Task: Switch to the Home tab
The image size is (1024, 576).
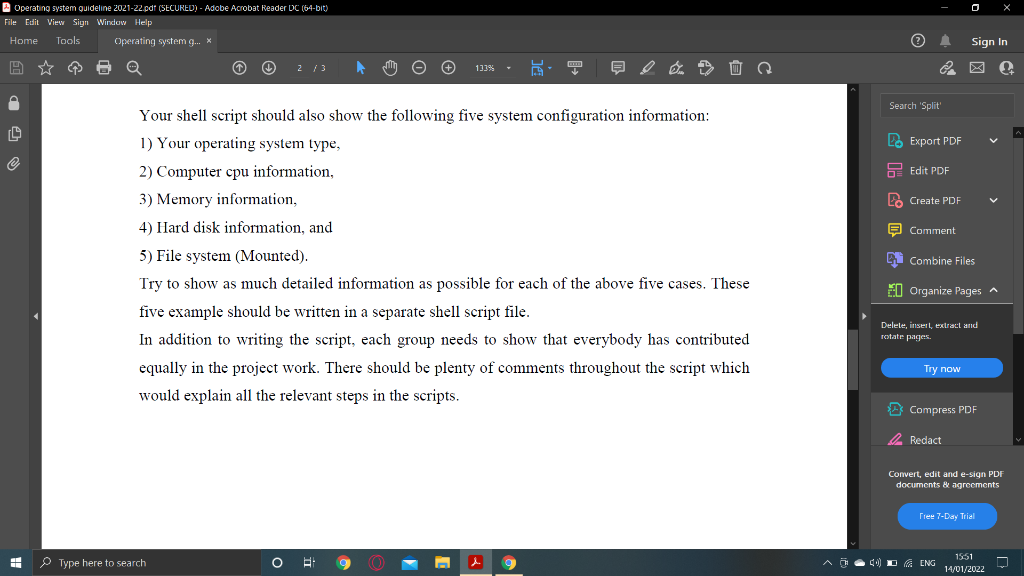Action: [23, 40]
